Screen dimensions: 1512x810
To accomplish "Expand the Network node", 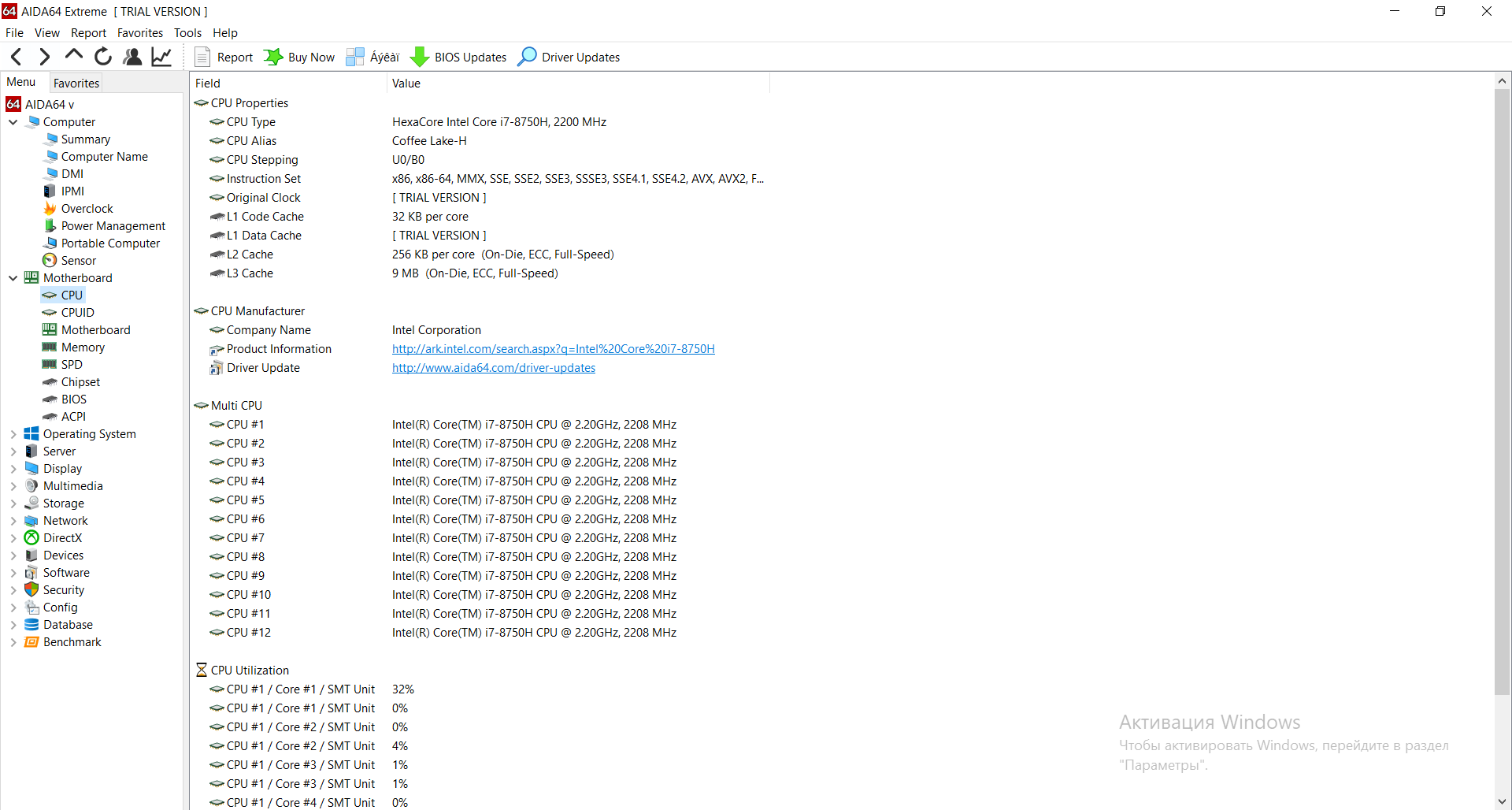I will point(13,521).
